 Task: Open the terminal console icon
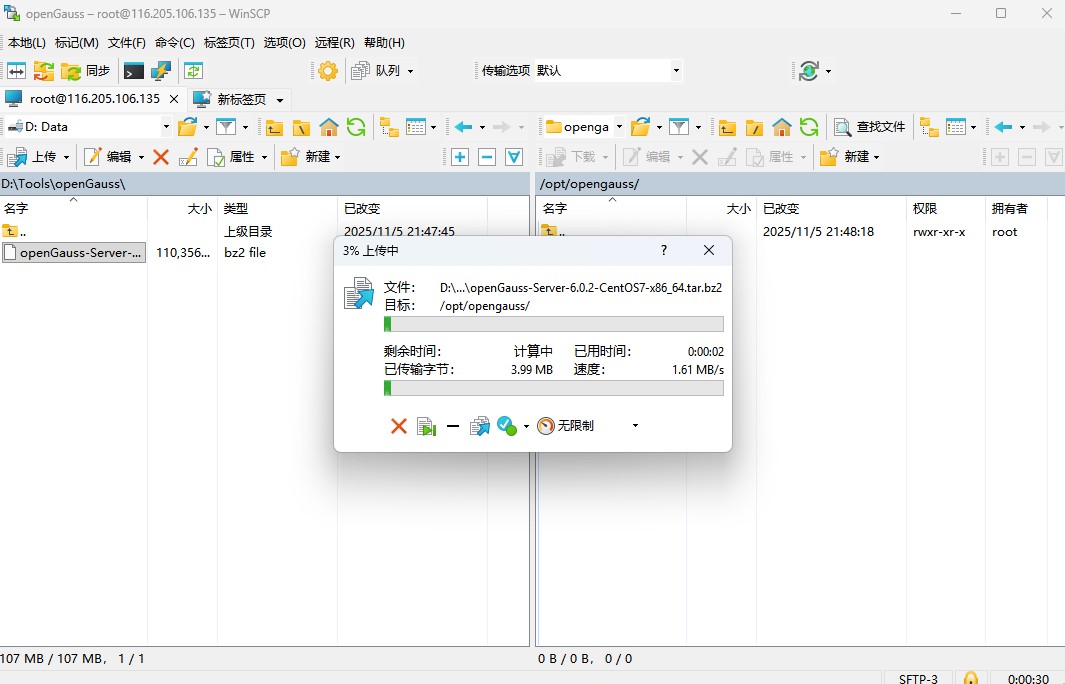[134, 71]
